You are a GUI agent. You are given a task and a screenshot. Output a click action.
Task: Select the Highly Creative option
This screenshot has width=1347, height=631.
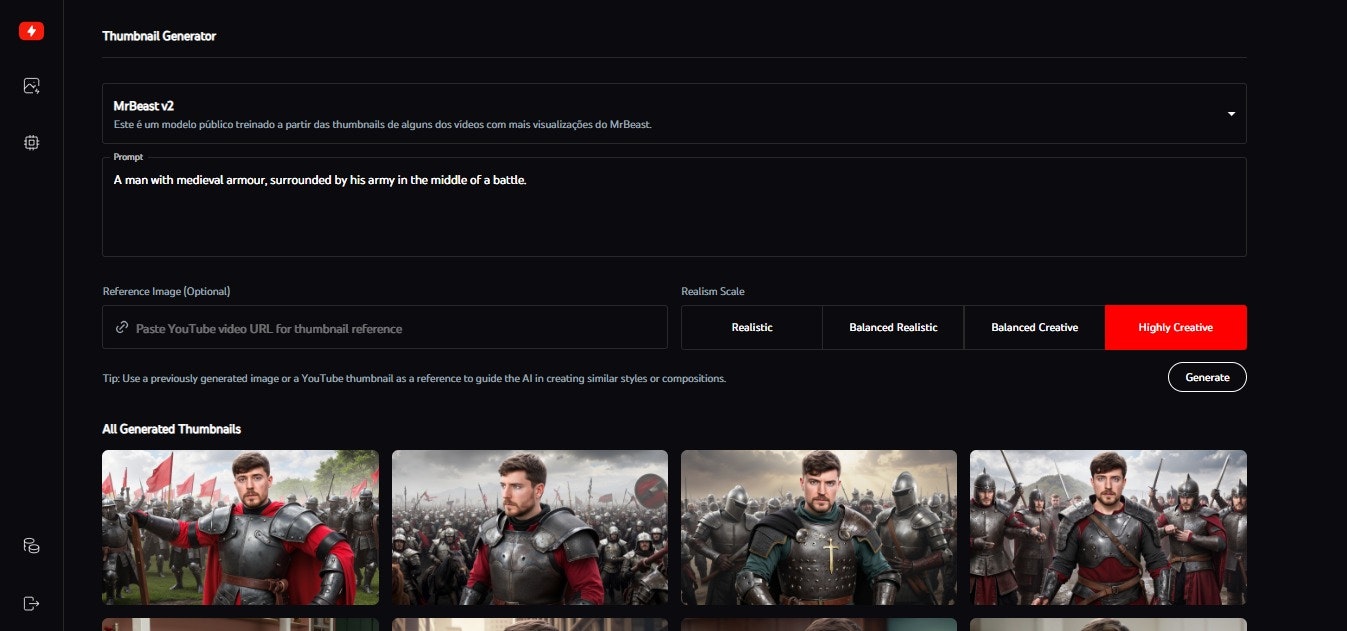1176,327
